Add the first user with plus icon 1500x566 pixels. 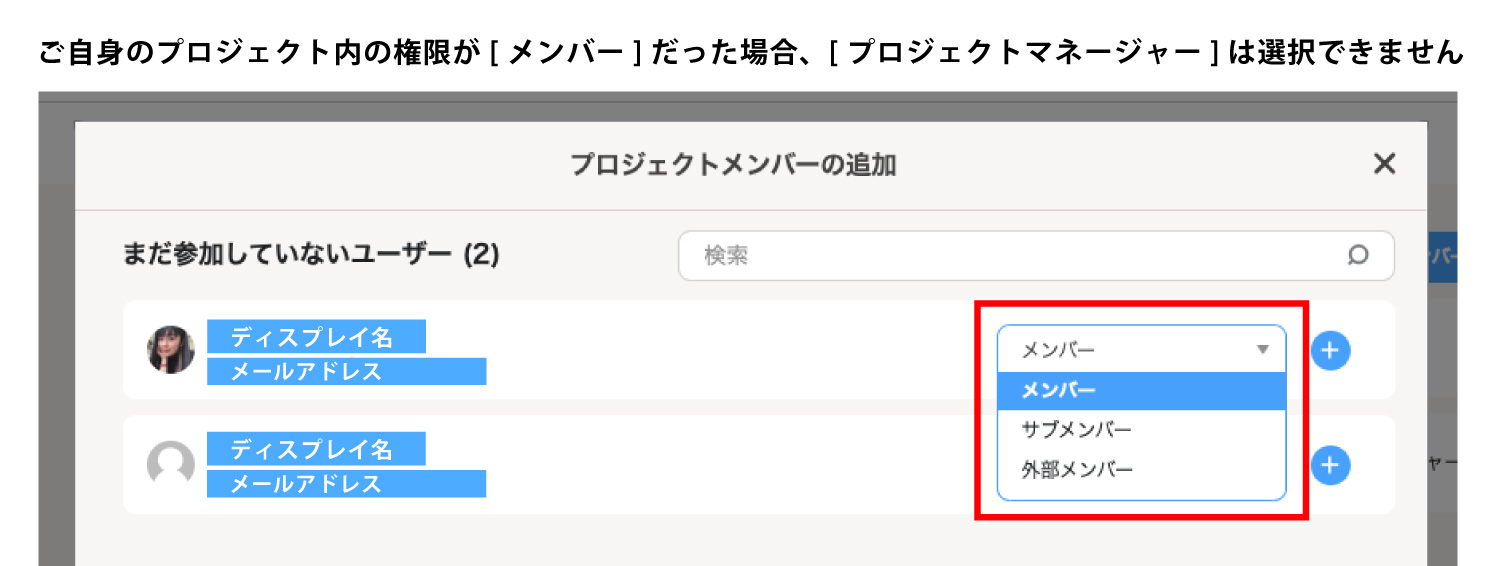[x=1330, y=350]
